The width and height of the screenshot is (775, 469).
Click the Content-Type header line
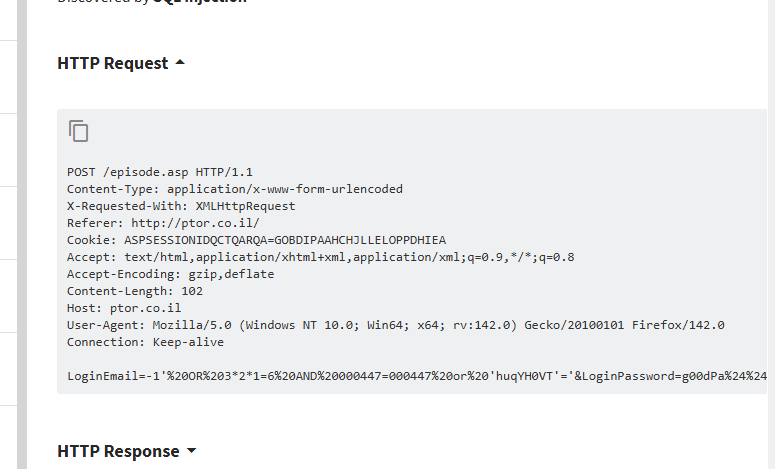[x=235, y=189]
